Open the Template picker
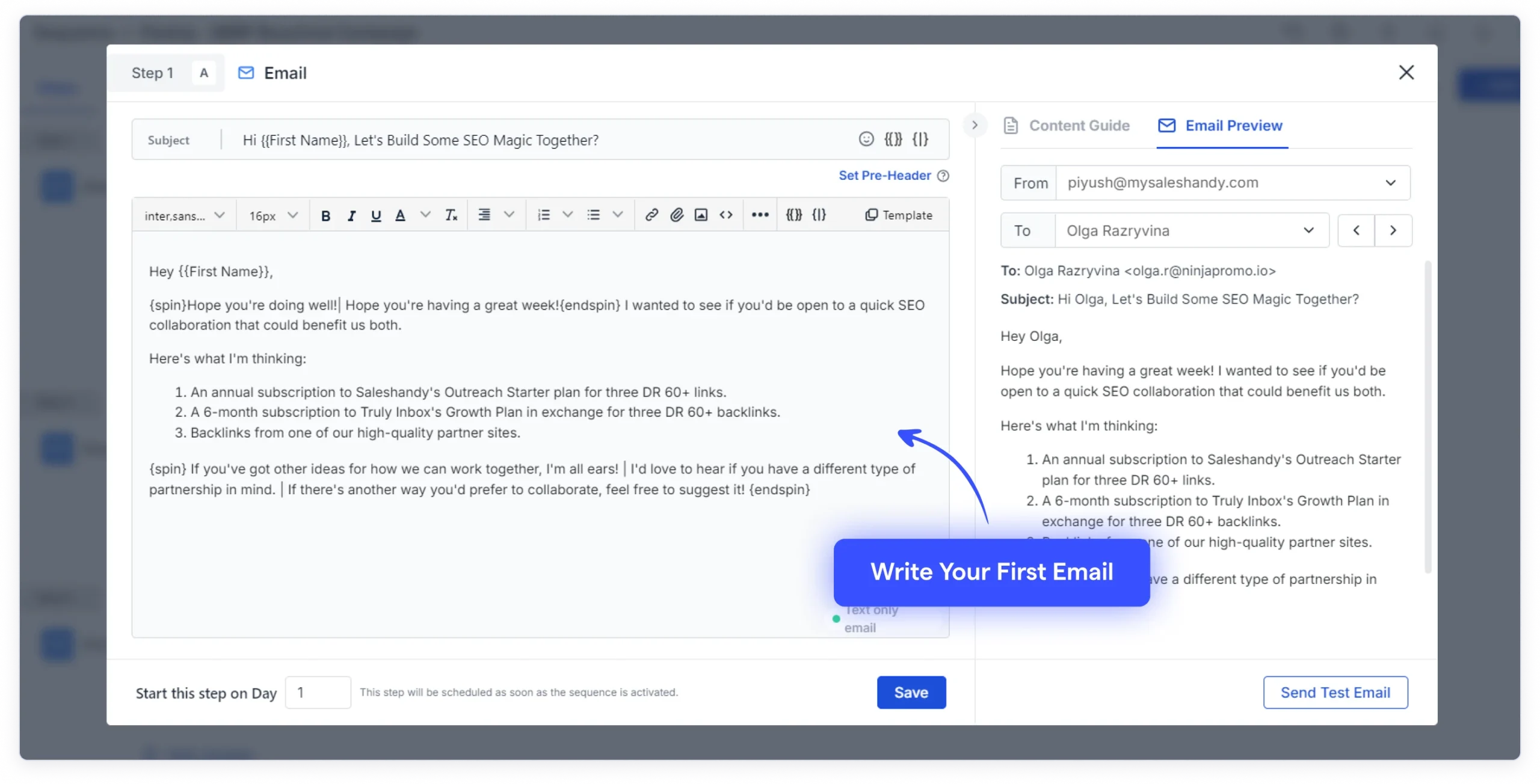 click(899, 215)
